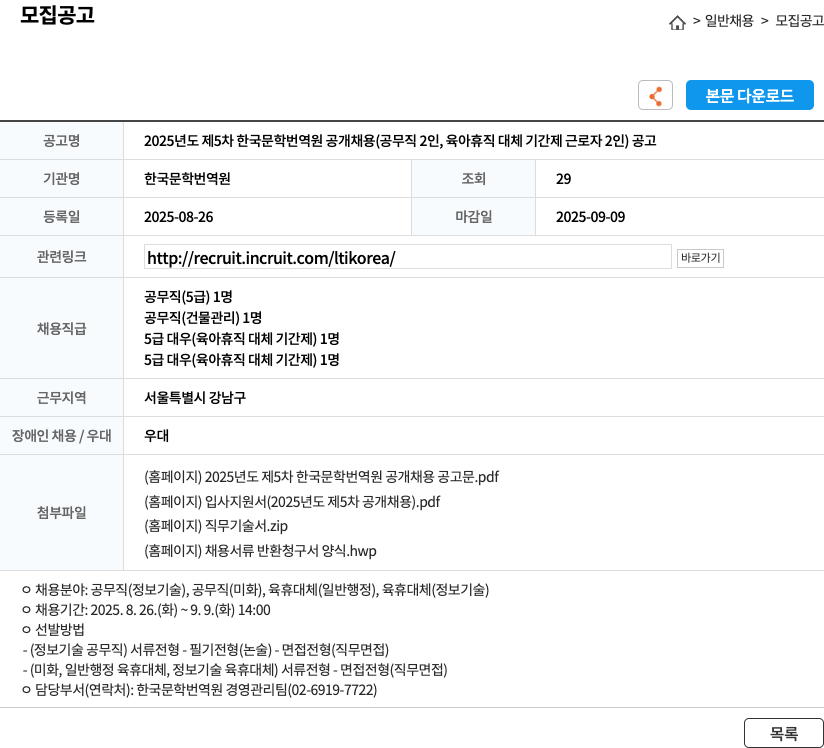Click the work location 서울특별시 강남구

195,397
